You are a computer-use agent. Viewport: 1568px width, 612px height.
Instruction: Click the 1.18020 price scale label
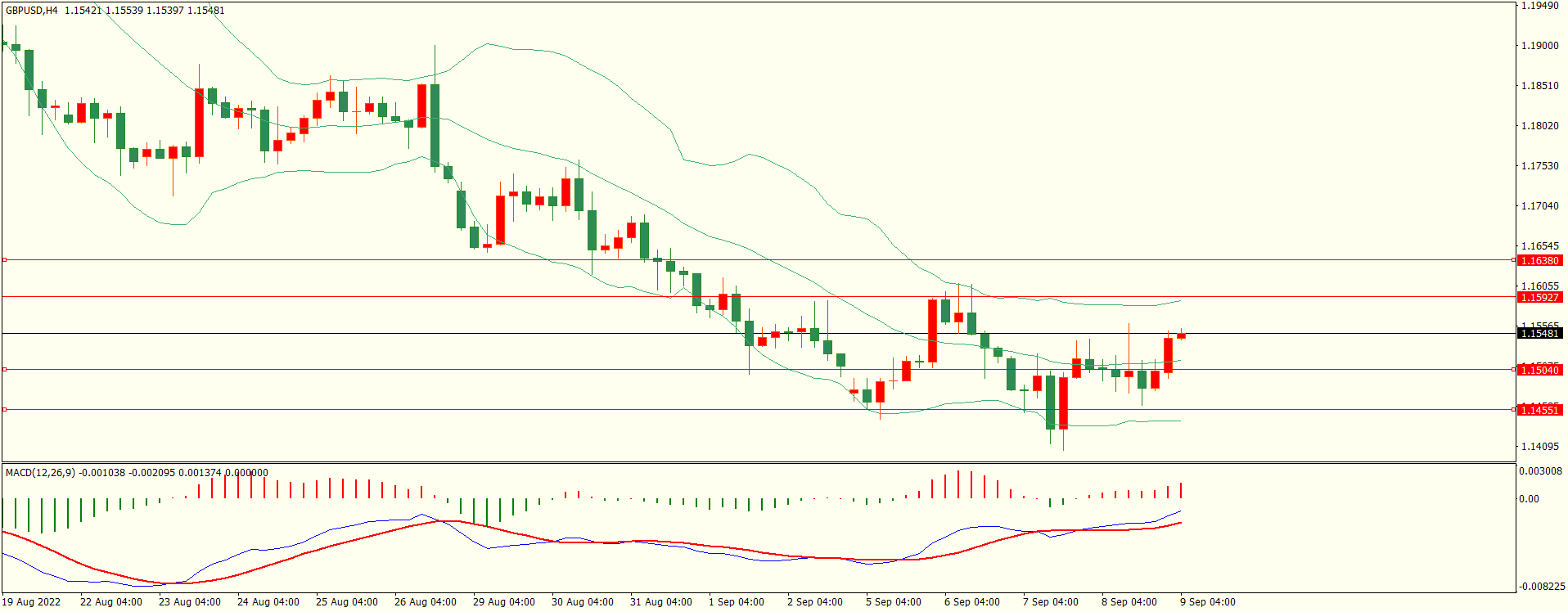click(x=1540, y=126)
